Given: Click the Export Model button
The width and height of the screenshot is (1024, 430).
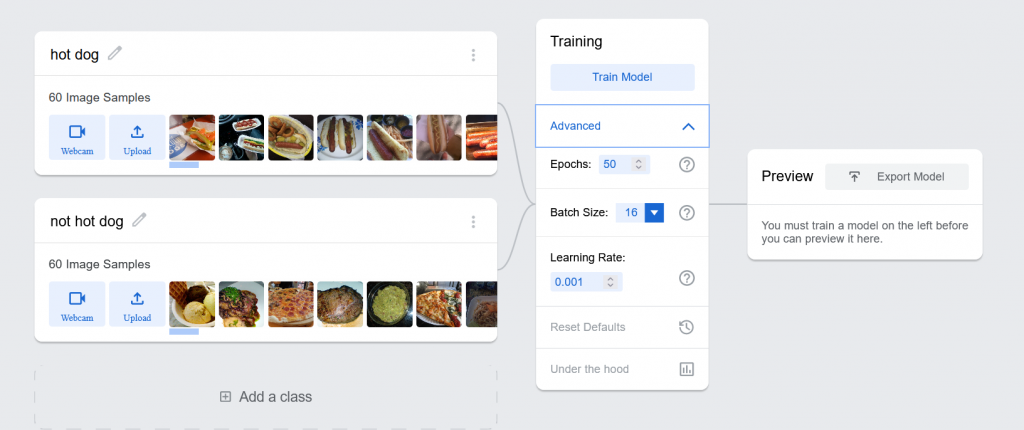Looking at the screenshot, I should click(898, 177).
